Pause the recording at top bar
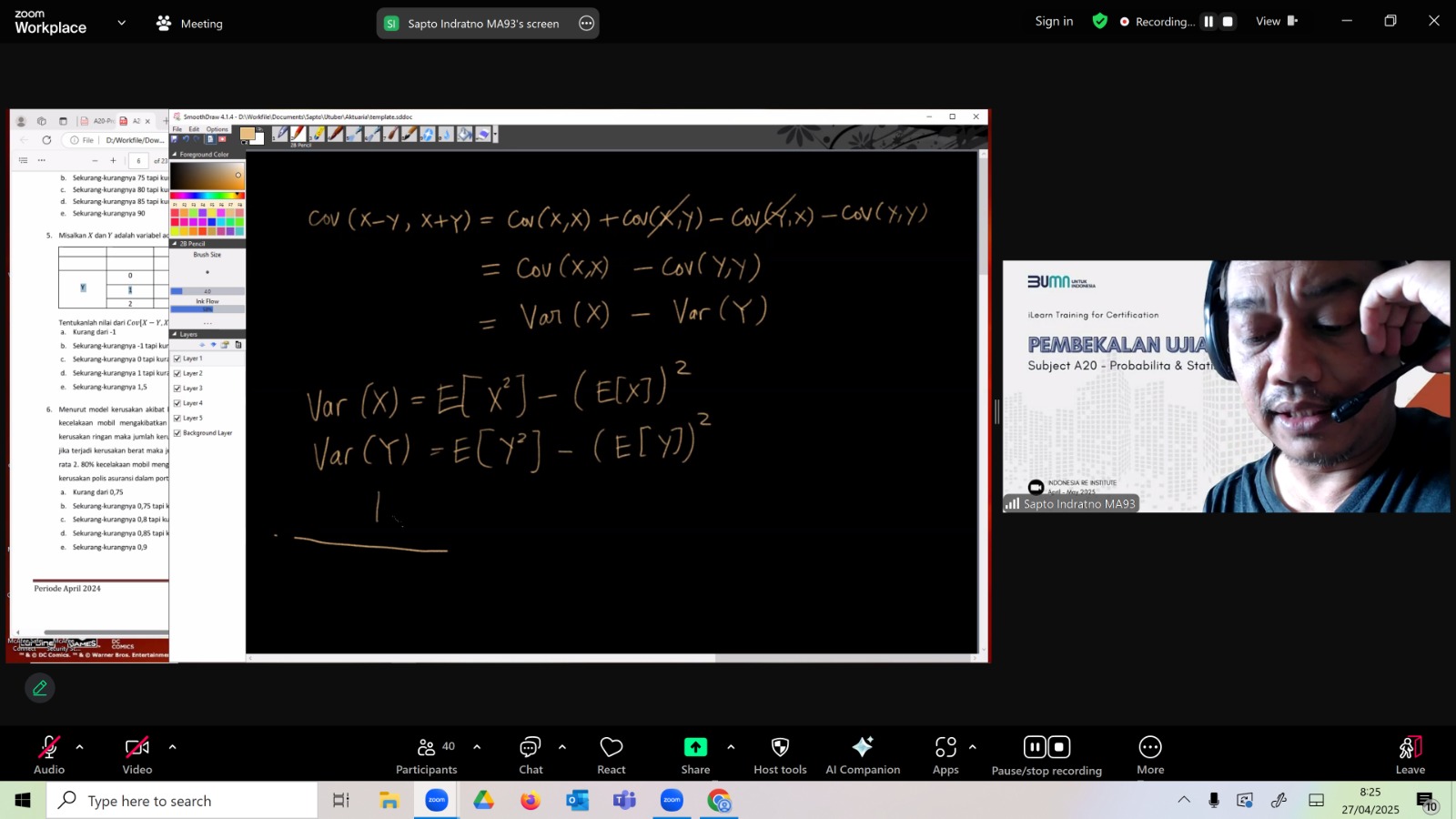This screenshot has width=1456, height=819. [x=1208, y=22]
